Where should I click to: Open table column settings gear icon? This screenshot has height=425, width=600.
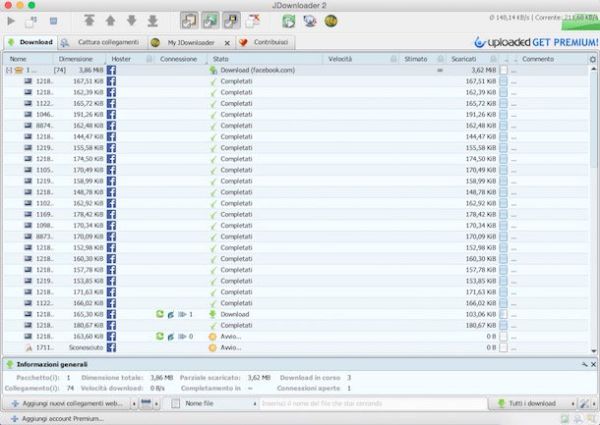click(593, 60)
